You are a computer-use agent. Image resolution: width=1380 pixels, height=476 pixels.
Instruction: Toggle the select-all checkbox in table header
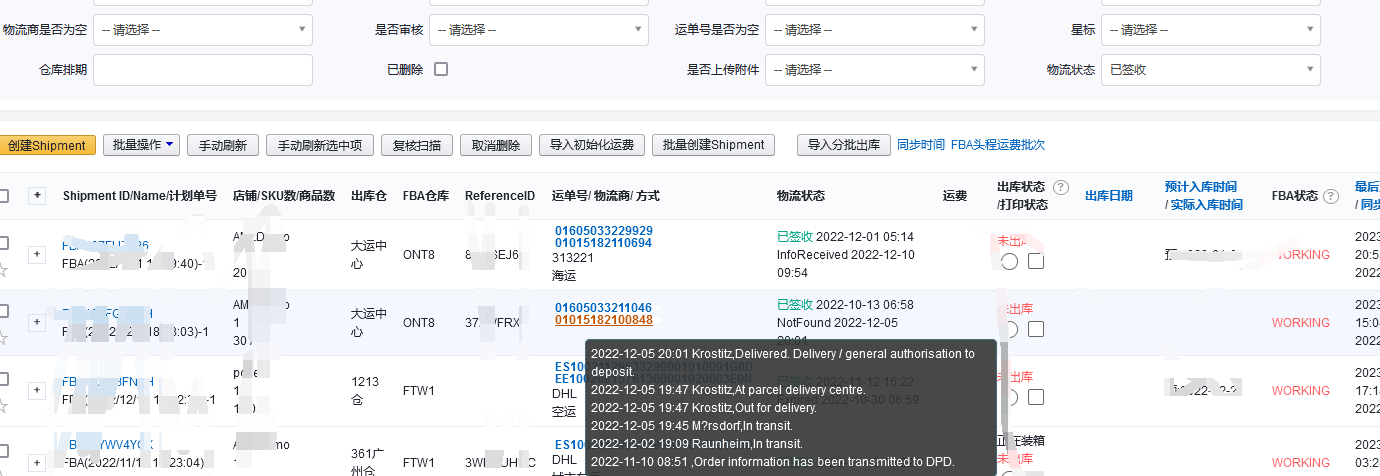3,196
